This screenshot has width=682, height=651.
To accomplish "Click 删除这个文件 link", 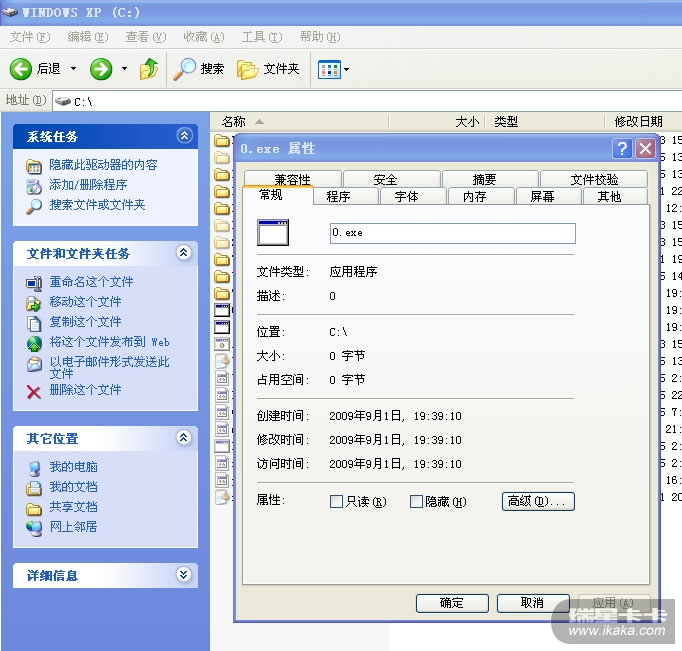I will coord(85,390).
